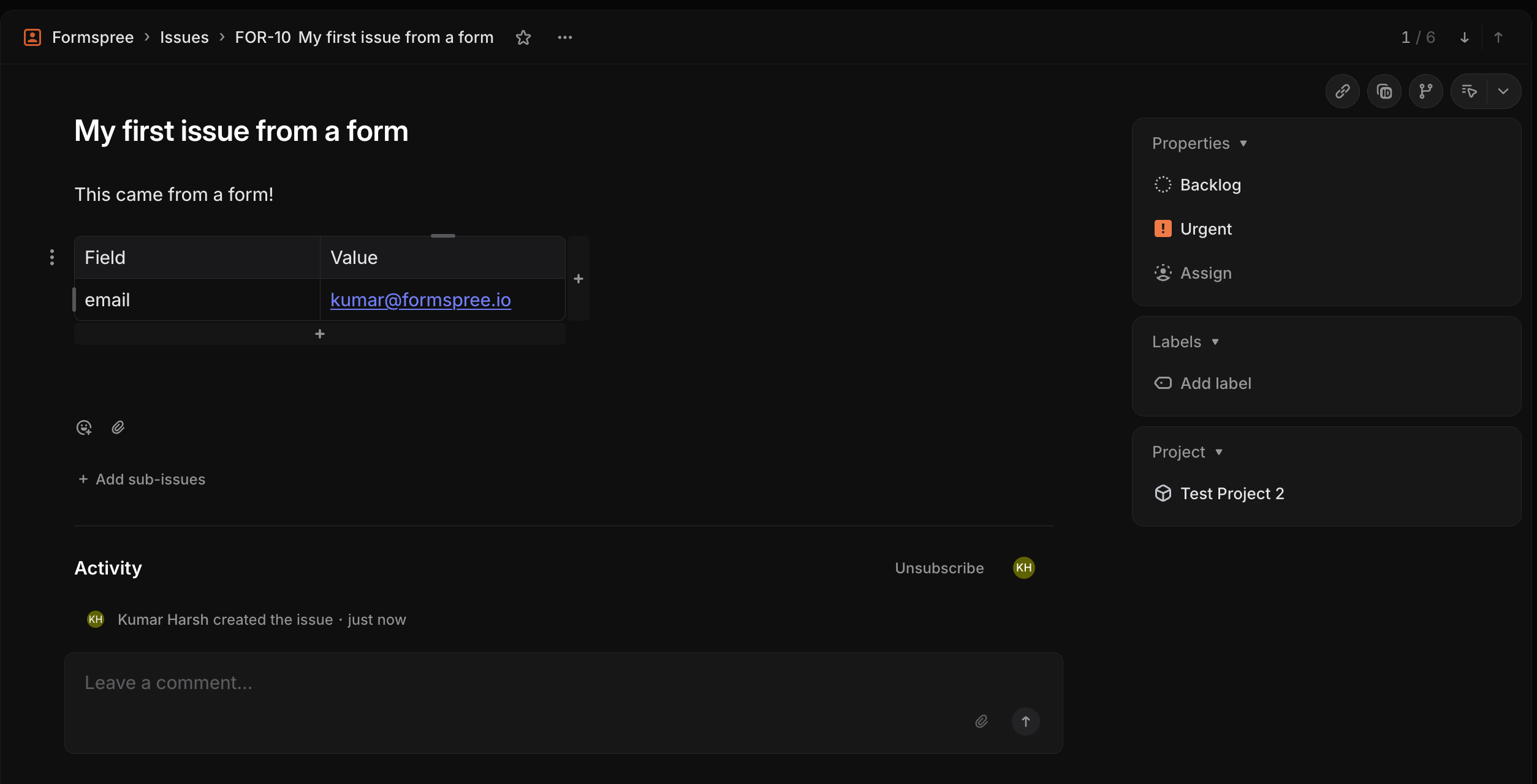Open the three-dot issue options menu
Image resolution: width=1537 pixels, height=784 pixels.
click(x=564, y=37)
